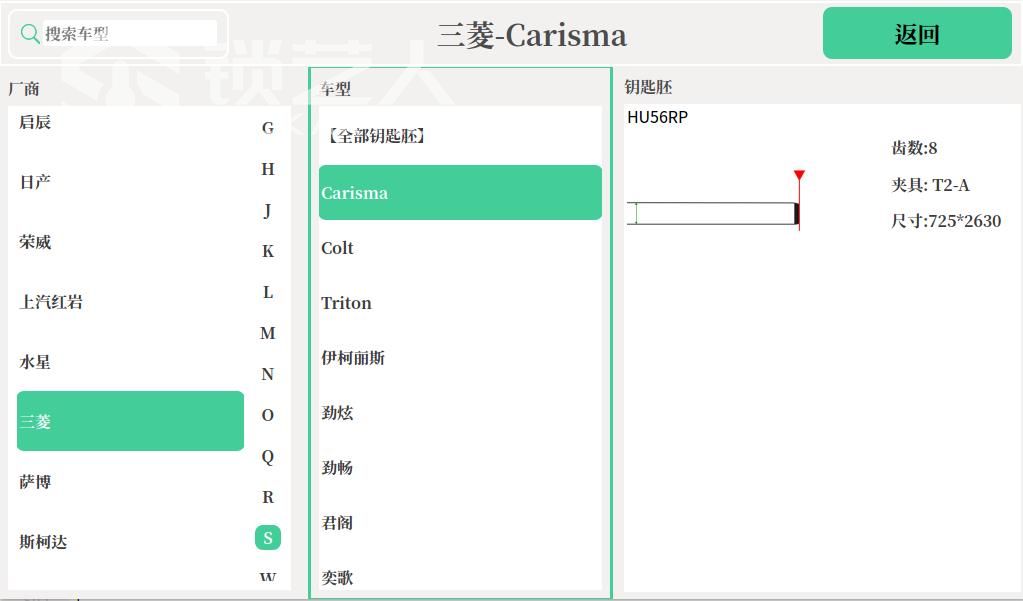The height and width of the screenshot is (601, 1023).
Task: Select the highlighted 三菱 manufacturer
Action: tap(130, 421)
